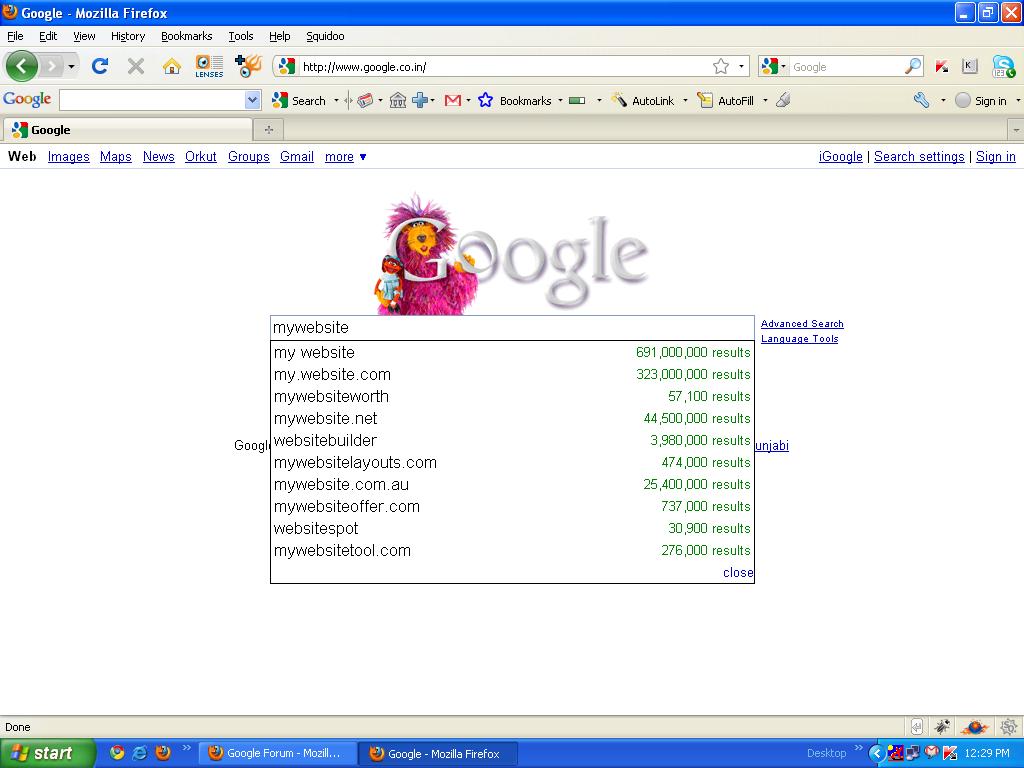Screen dimensions: 1024x768
Task: Expand the URL bar history dropdown
Action: [x=741, y=67]
